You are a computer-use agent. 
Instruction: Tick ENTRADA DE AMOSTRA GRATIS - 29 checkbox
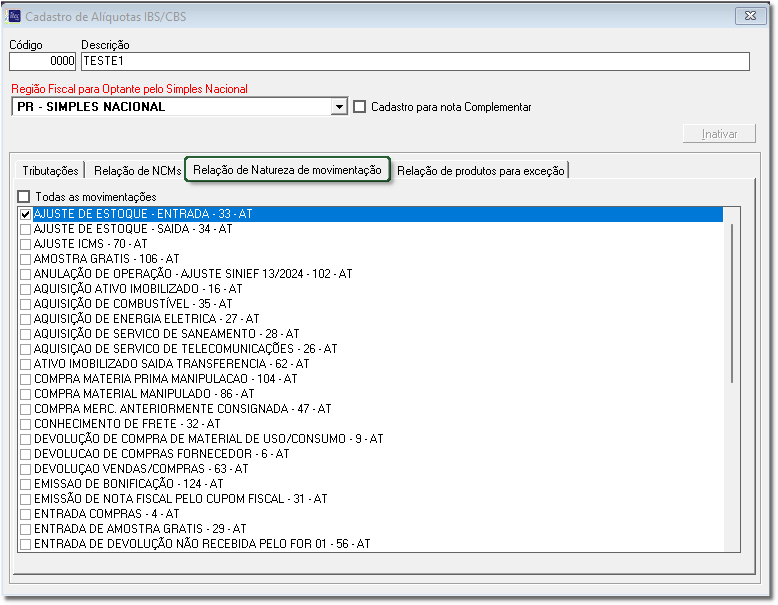(x=25, y=529)
